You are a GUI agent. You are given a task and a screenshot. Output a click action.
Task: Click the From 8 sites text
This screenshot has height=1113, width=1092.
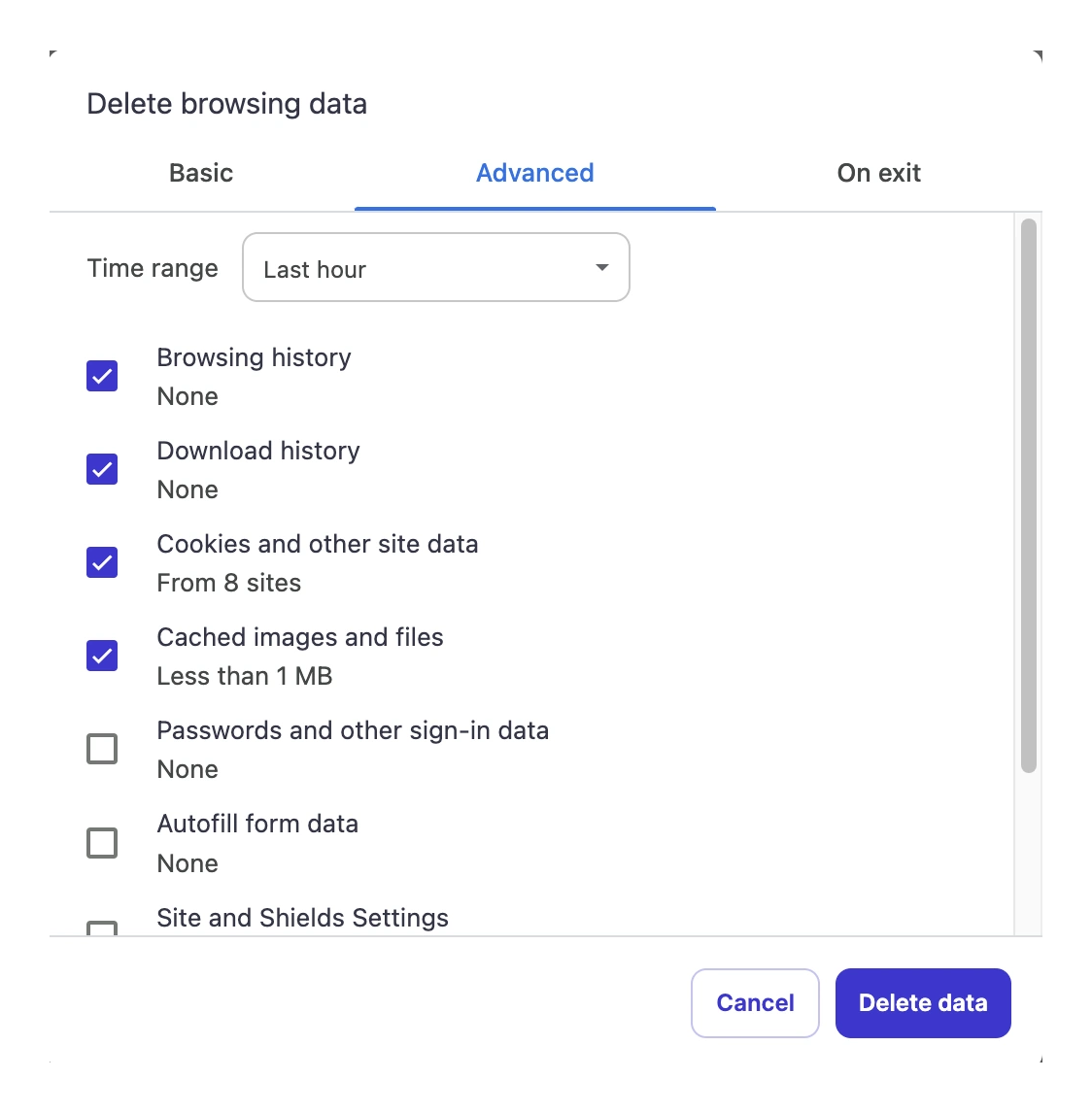coord(229,583)
